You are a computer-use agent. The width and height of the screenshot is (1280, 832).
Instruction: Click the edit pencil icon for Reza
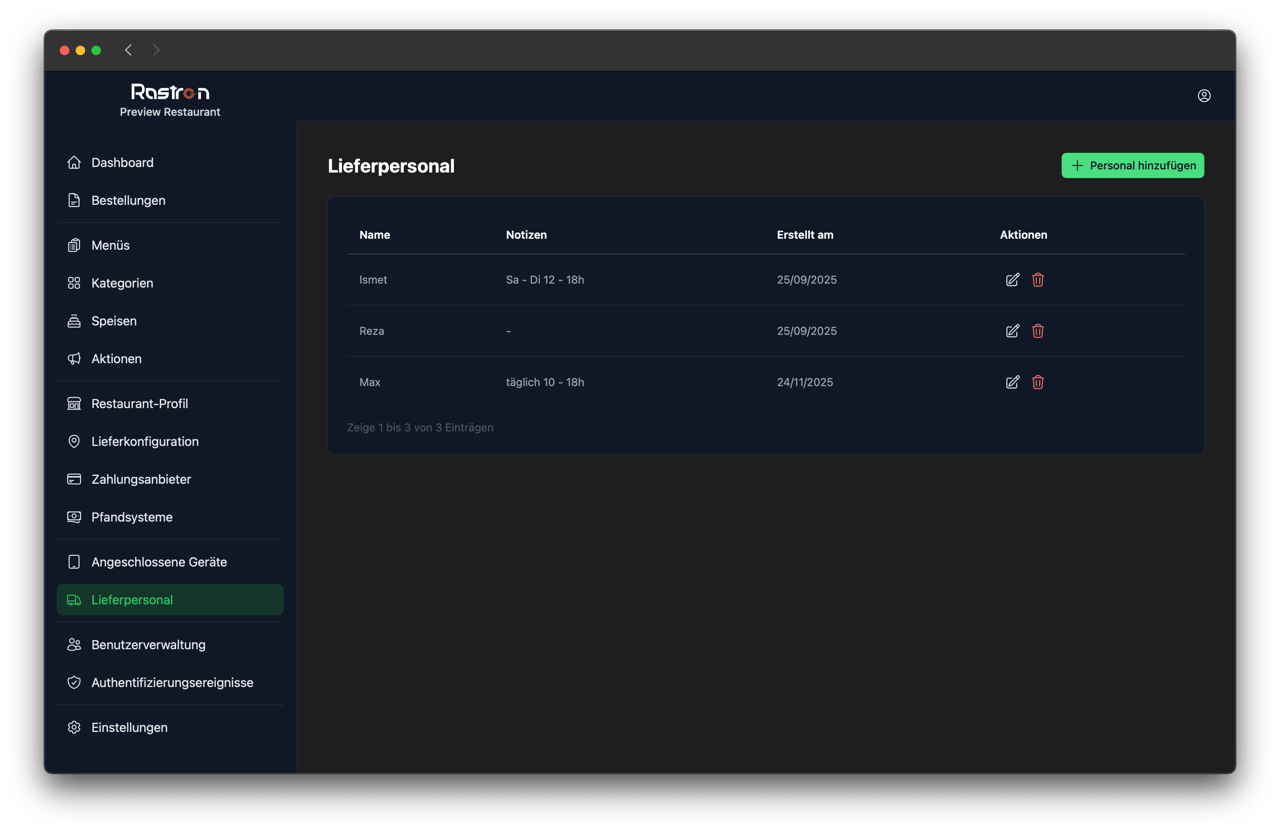[1012, 331]
